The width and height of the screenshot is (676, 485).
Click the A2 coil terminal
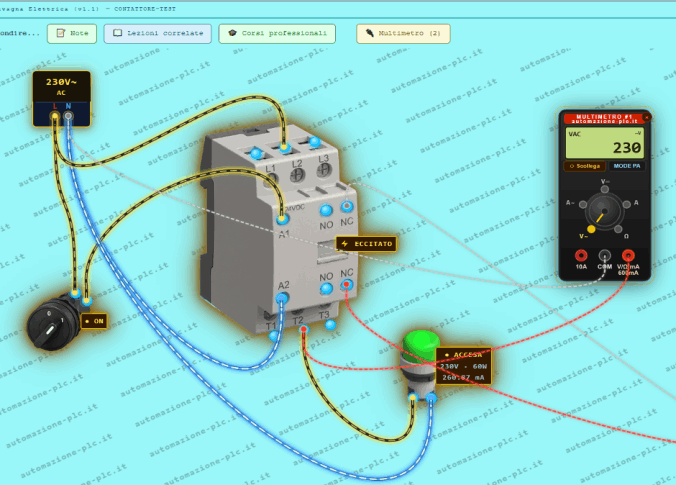(x=282, y=298)
